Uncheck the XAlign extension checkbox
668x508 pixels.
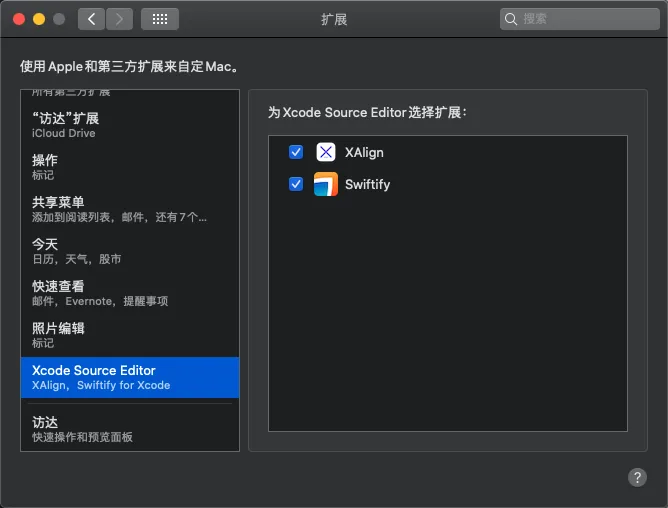click(x=296, y=152)
